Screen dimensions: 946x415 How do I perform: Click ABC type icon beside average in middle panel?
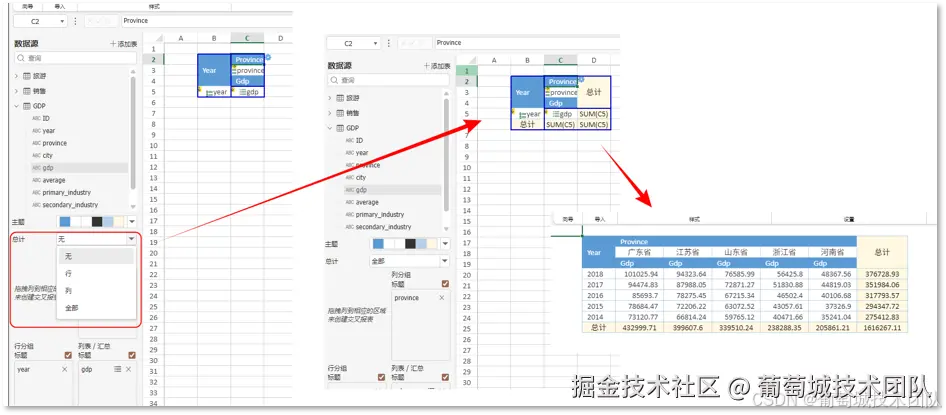(x=349, y=202)
